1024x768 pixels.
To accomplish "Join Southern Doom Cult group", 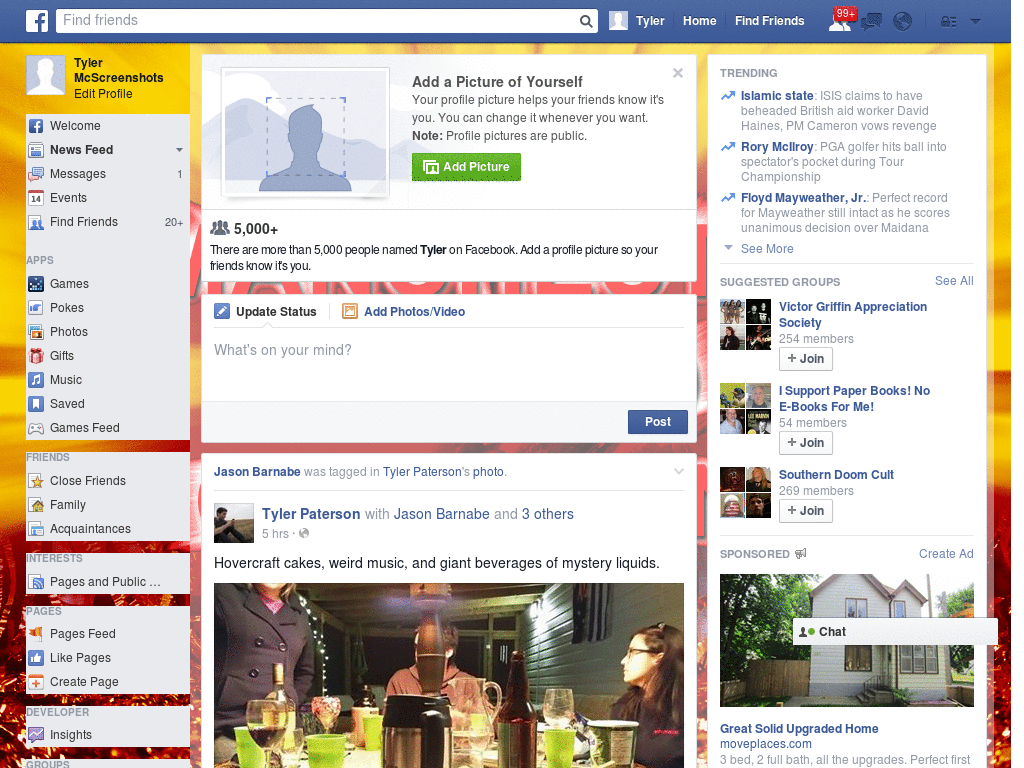I will [806, 511].
